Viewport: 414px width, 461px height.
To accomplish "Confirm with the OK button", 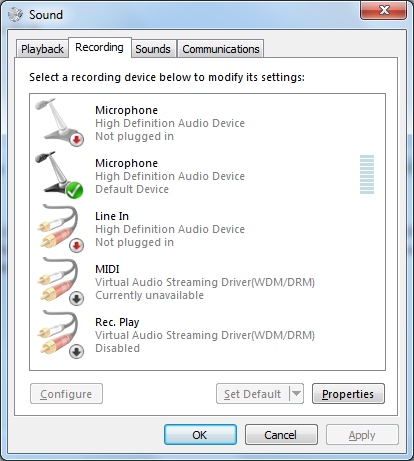I will 200,435.
